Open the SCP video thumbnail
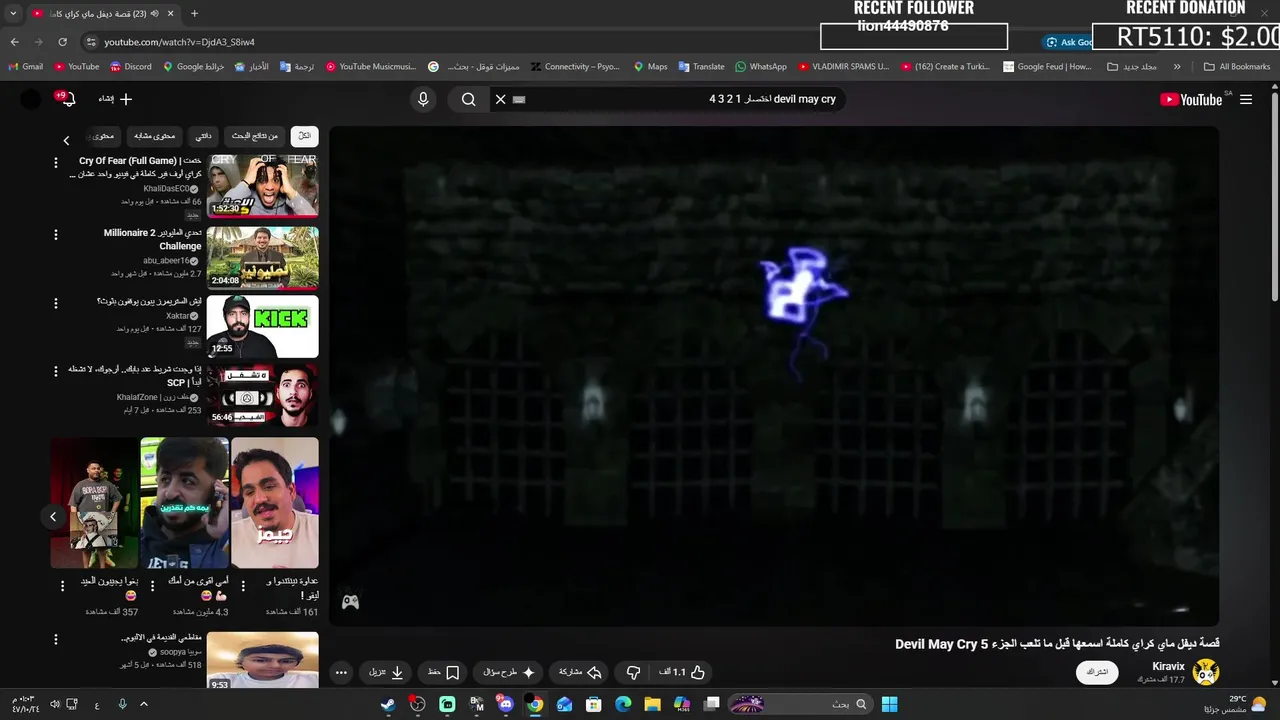Viewport: 1280px width, 720px height. click(x=263, y=395)
